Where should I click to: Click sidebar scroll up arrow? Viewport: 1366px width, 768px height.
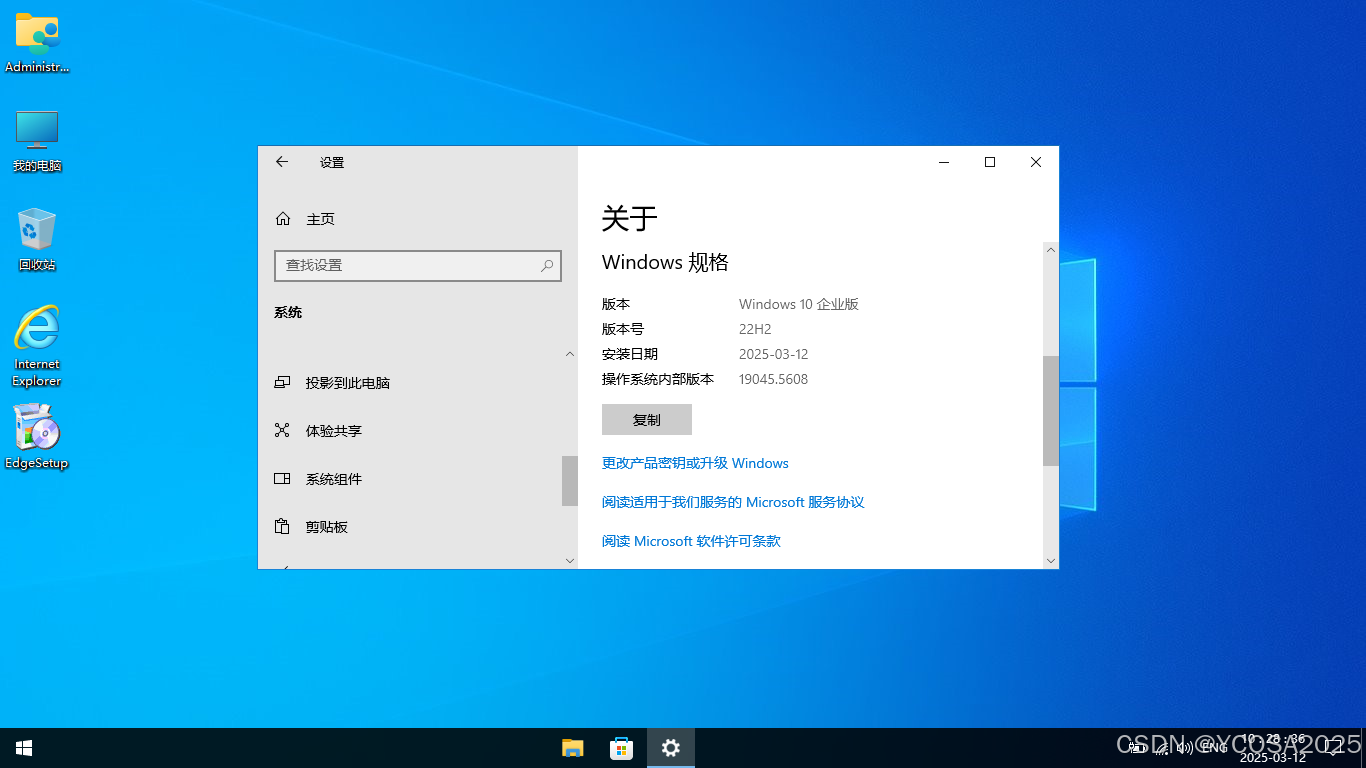[x=570, y=354]
